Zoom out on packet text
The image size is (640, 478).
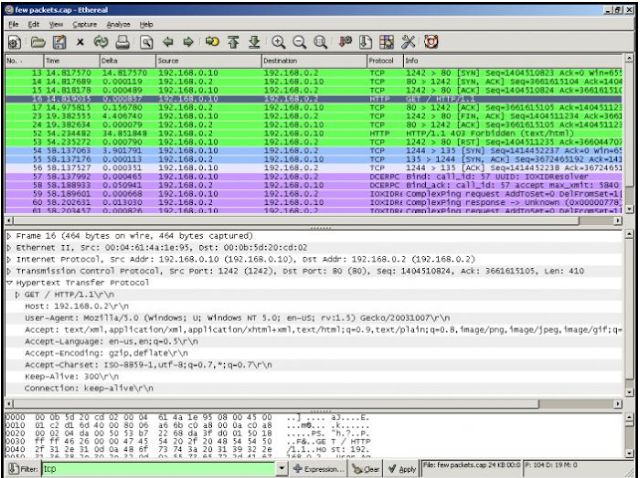tap(300, 42)
